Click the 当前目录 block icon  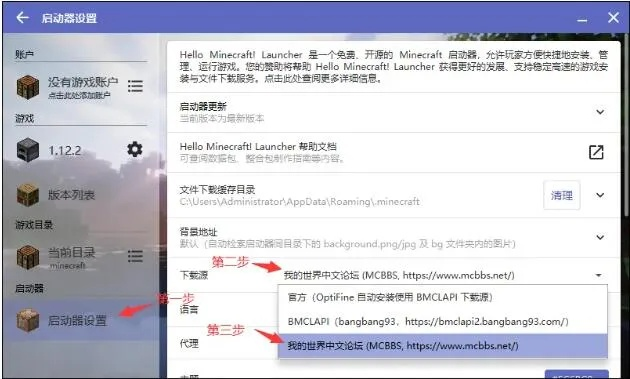28,257
